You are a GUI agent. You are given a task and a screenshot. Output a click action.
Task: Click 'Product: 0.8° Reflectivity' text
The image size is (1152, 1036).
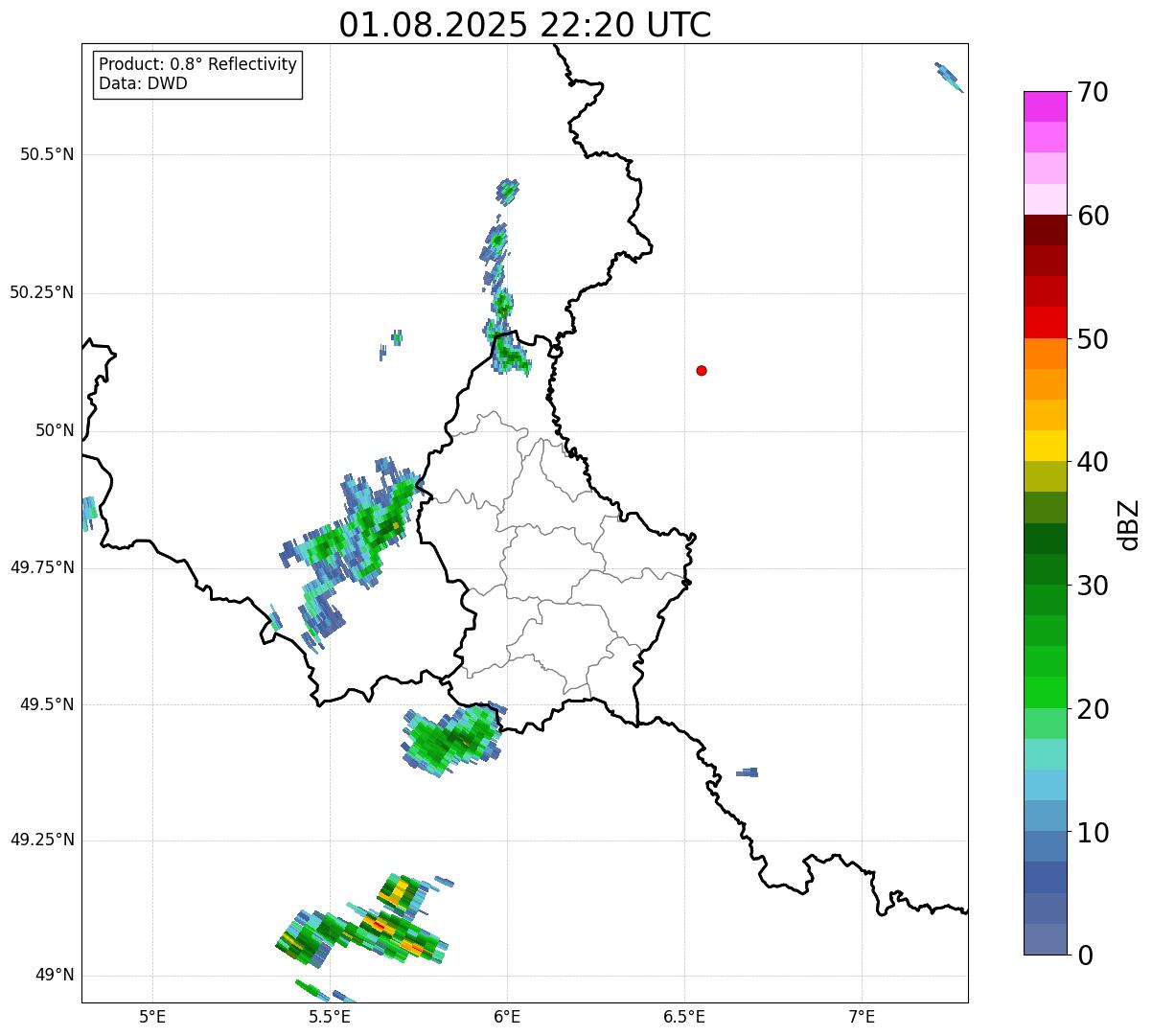click(197, 64)
